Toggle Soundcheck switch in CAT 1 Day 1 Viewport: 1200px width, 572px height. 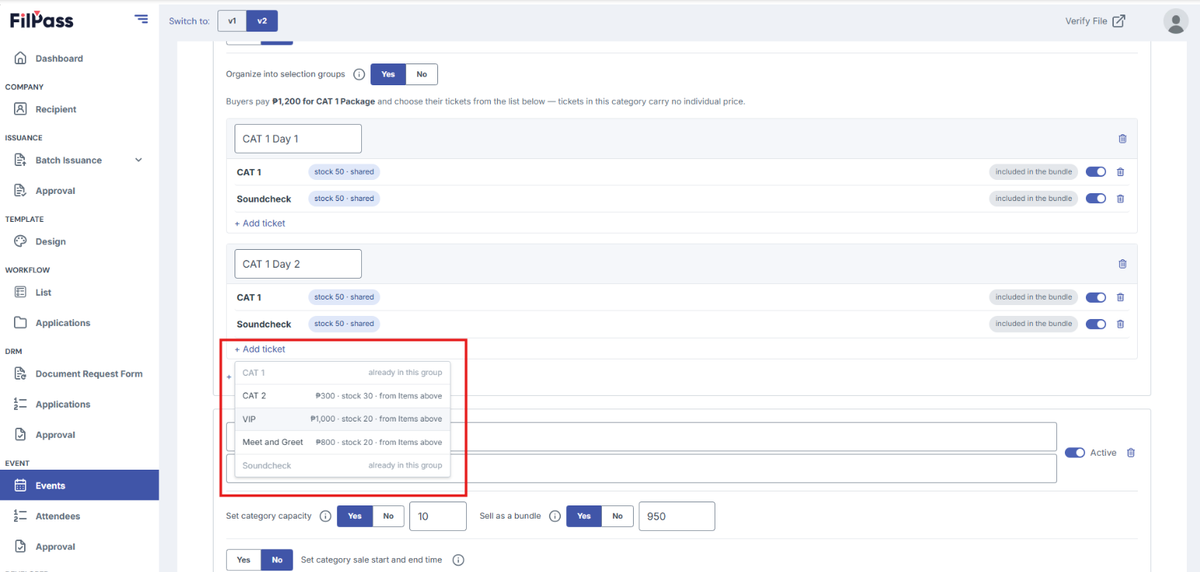(x=1096, y=198)
